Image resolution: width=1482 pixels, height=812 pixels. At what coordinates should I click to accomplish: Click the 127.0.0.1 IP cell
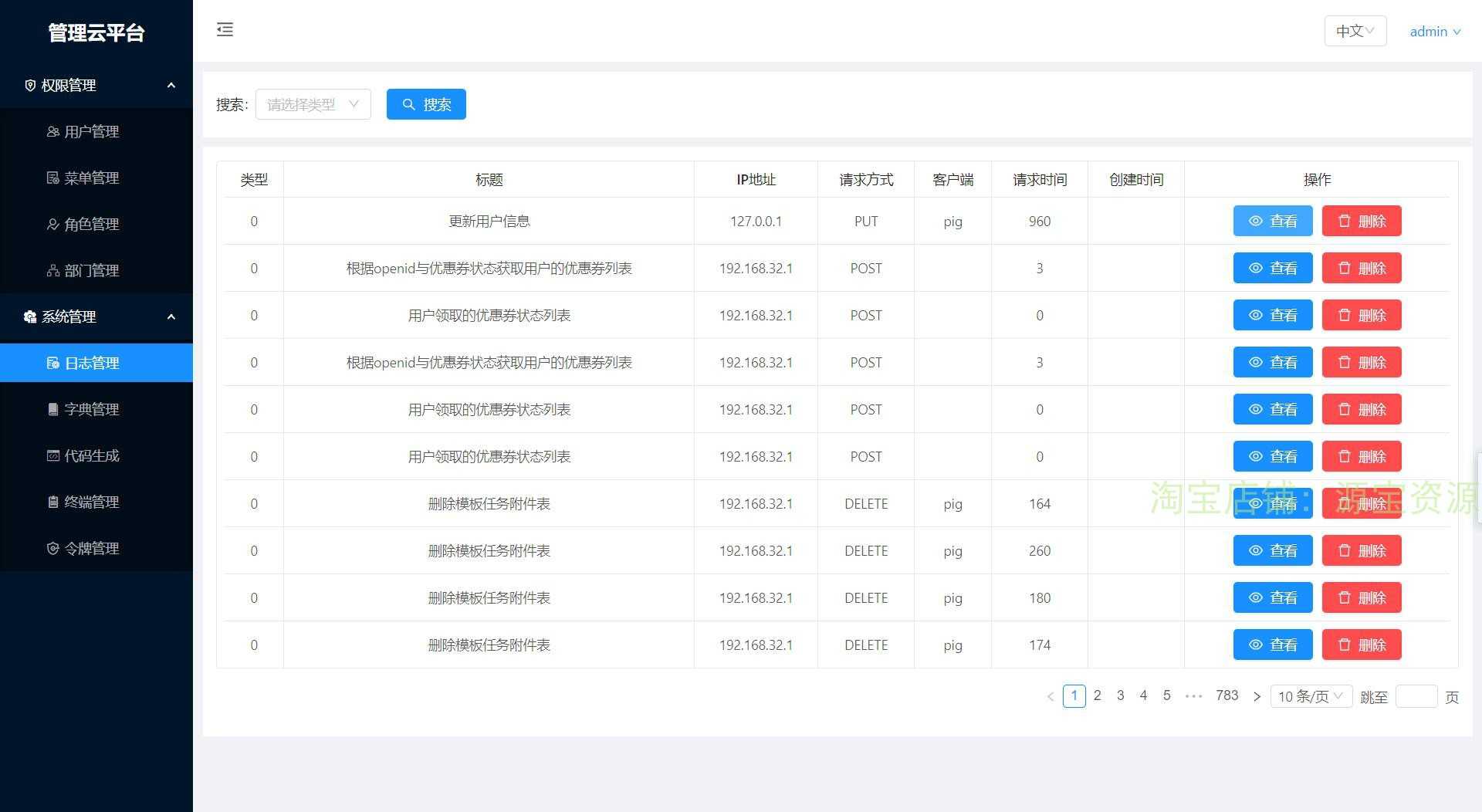pyautogui.click(x=756, y=222)
